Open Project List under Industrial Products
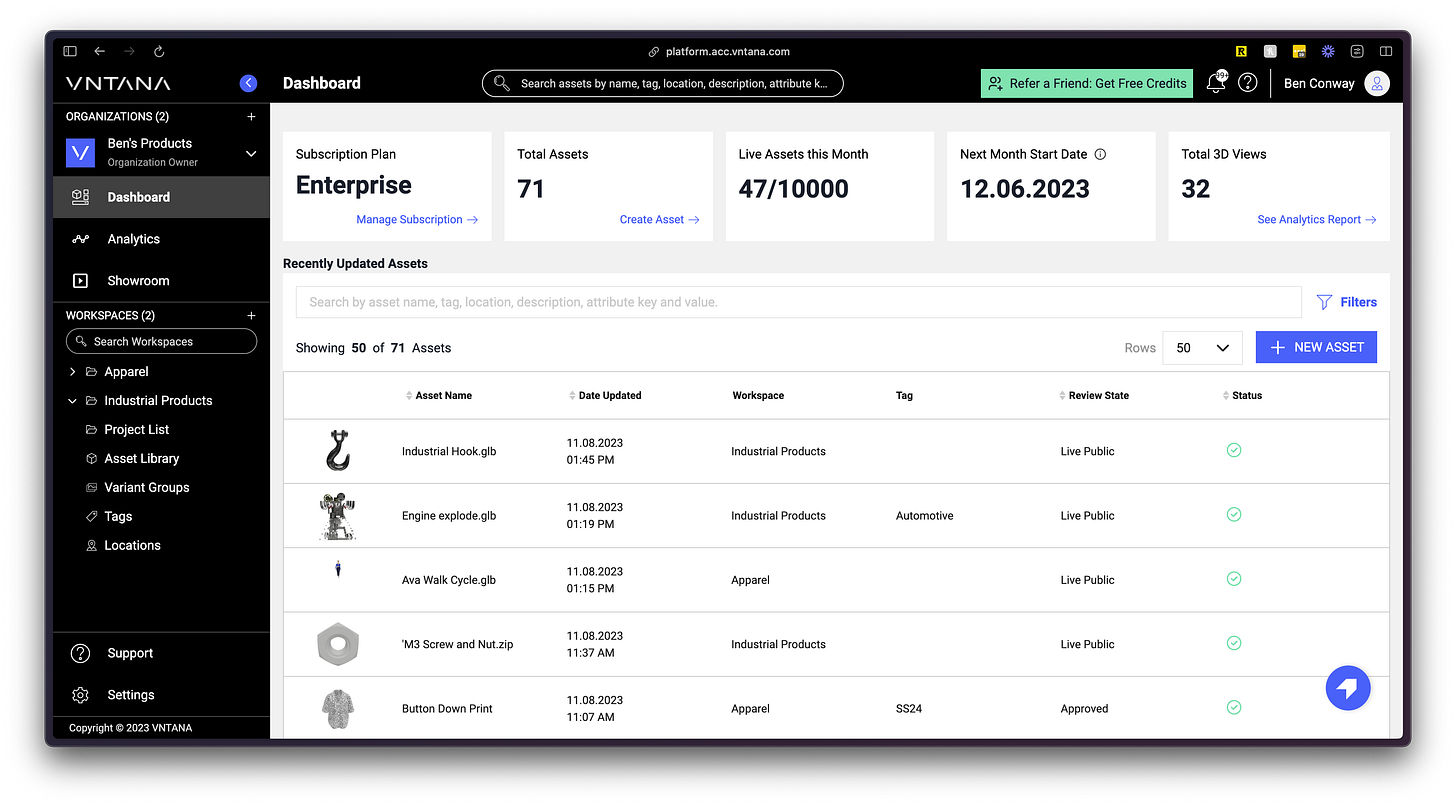1456x806 pixels. tap(136, 430)
